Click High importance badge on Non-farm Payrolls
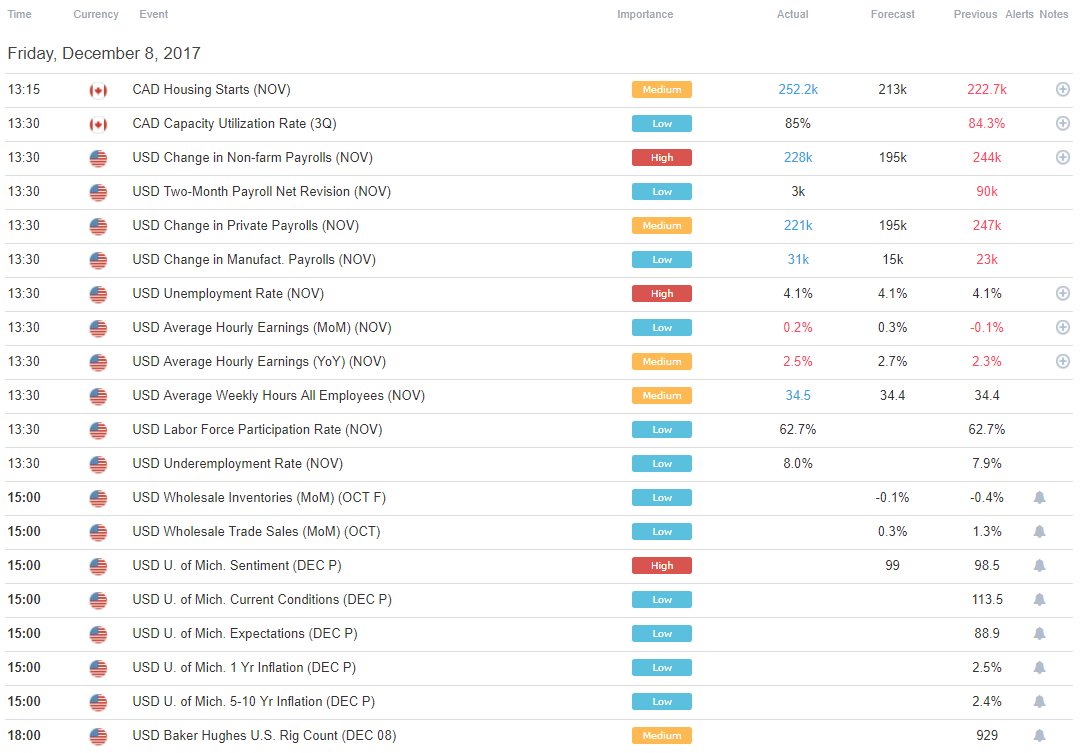The width and height of the screenshot is (1080, 753). click(x=661, y=158)
